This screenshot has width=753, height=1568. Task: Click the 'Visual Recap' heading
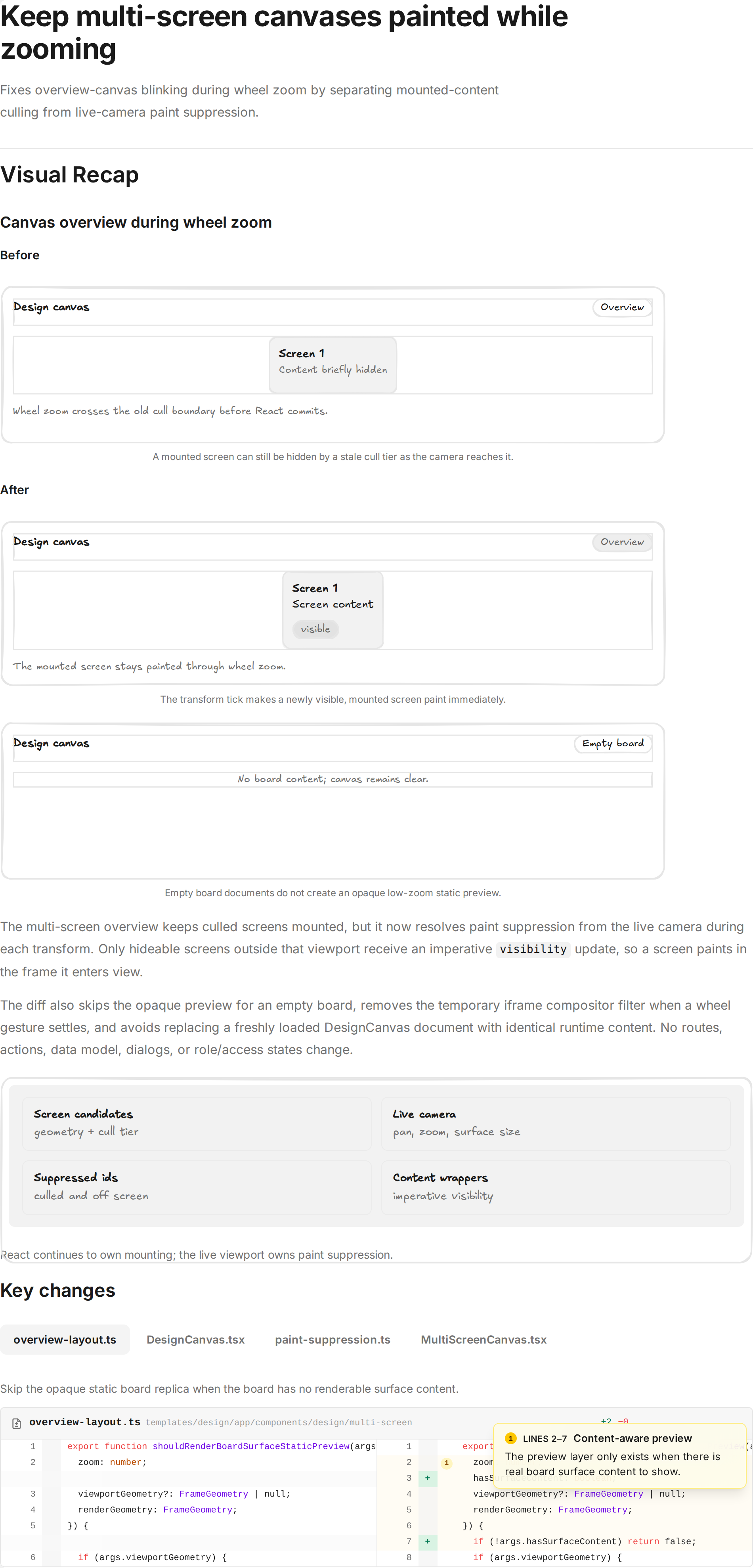69,175
